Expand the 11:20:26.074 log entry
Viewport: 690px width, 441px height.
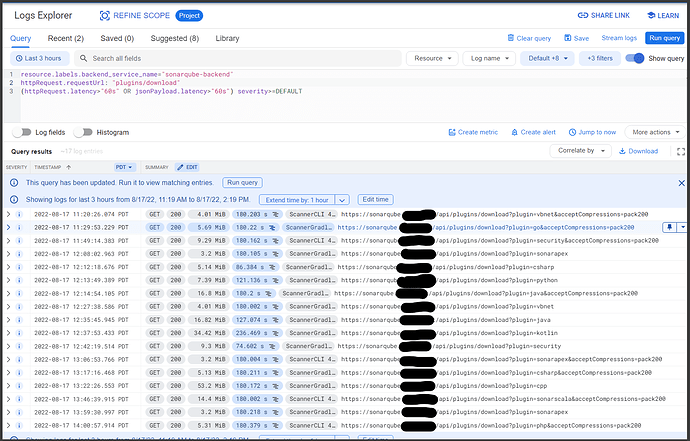[x=8, y=214]
